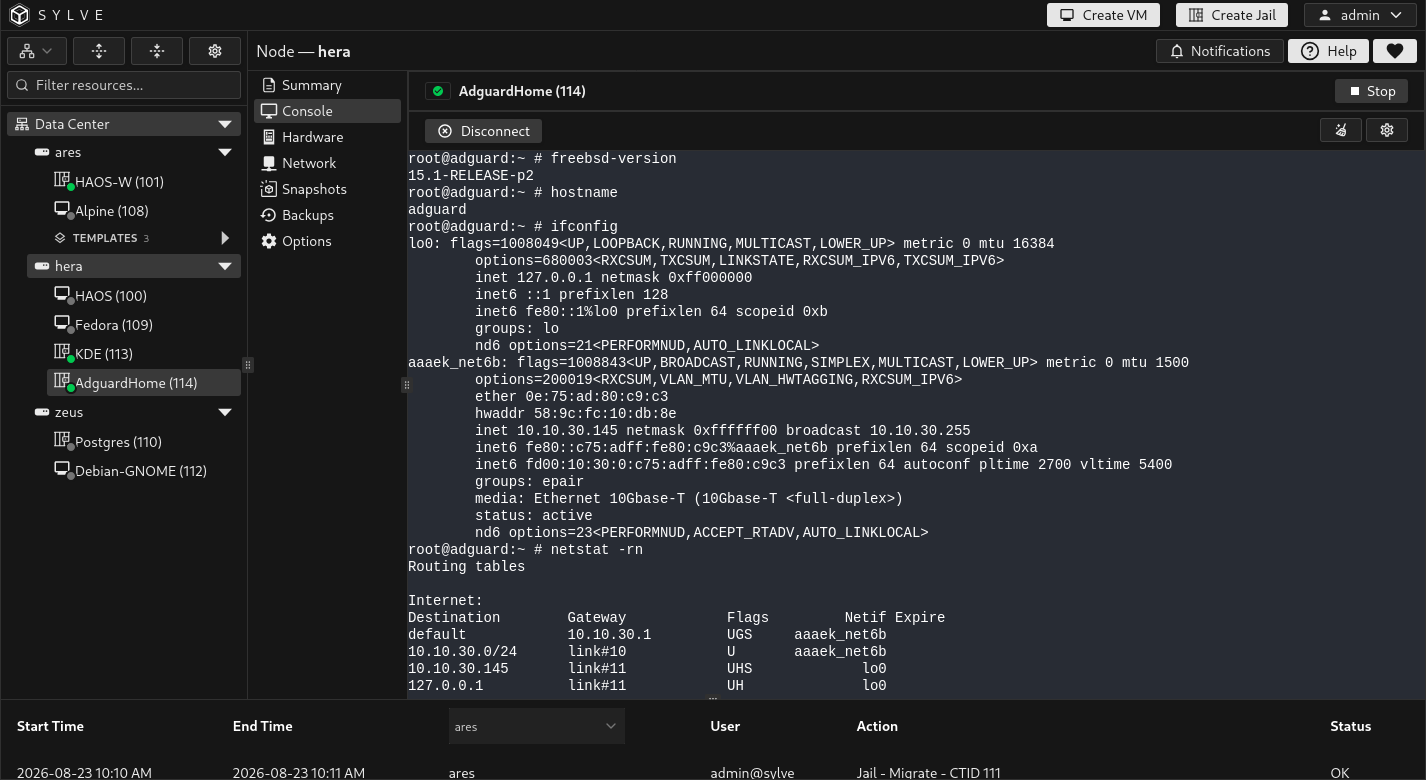
Task: Collapse the Data Center tree node
Action: pos(225,124)
